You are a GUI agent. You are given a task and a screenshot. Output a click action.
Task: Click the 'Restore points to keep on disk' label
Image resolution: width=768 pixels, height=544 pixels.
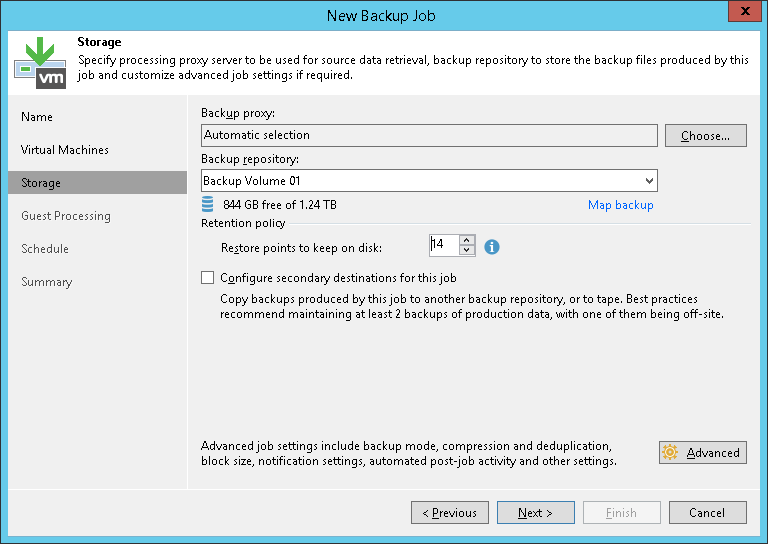point(301,248)
